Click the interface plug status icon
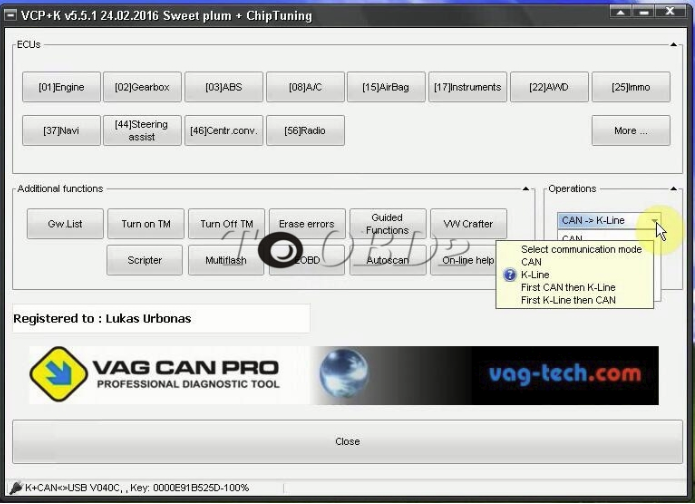 tap(16, 488)
